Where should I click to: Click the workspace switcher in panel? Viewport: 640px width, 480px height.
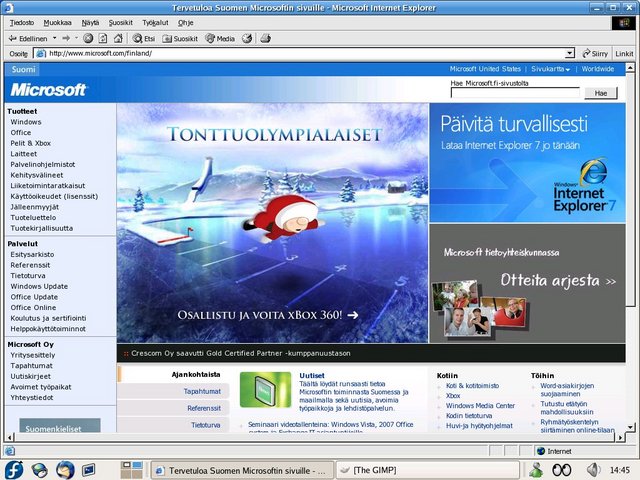[131, 470]
